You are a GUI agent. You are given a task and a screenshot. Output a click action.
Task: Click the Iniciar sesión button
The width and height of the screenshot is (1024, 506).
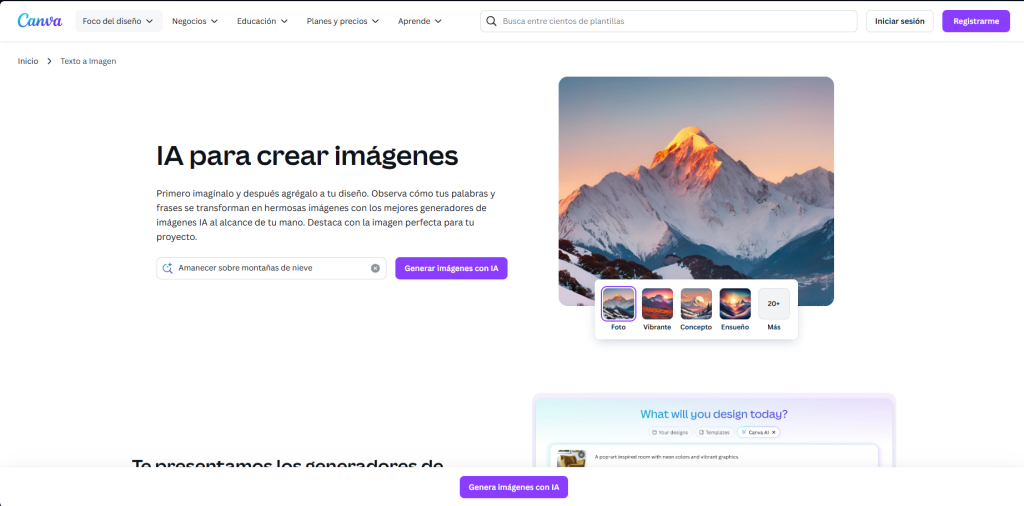899,21
